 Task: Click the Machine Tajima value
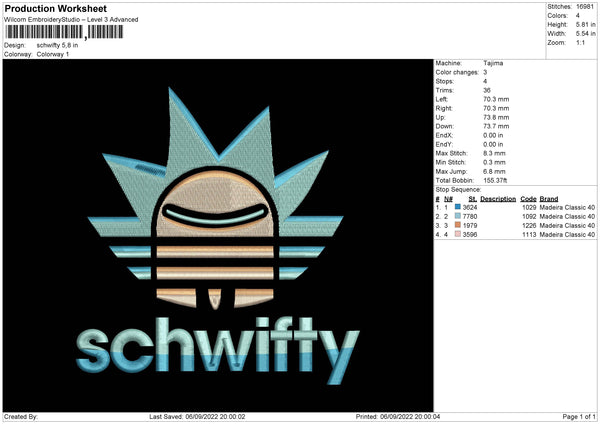pyautogui.click(x=493, y=63)
